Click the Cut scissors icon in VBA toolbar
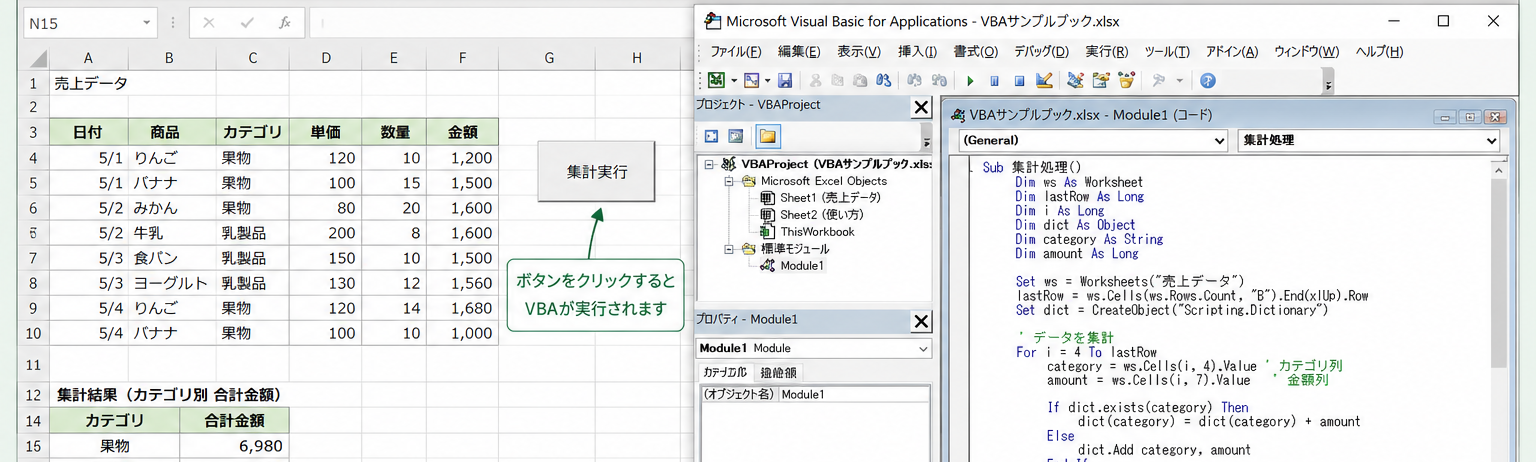The width and height of the screenshot is (1536, 462). pyautogui.click(x=815, y=80)
